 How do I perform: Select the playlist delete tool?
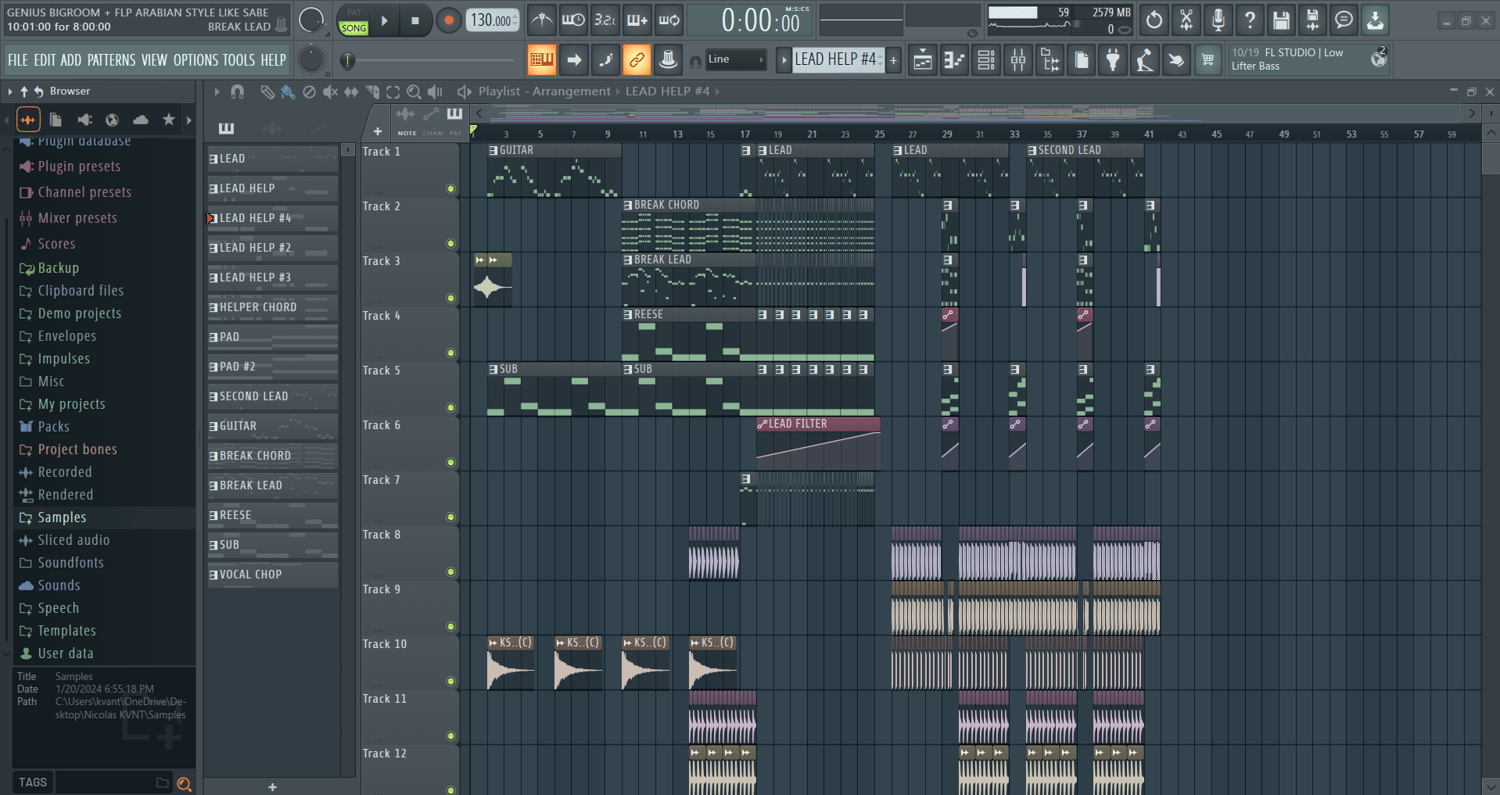pos(309,92)
